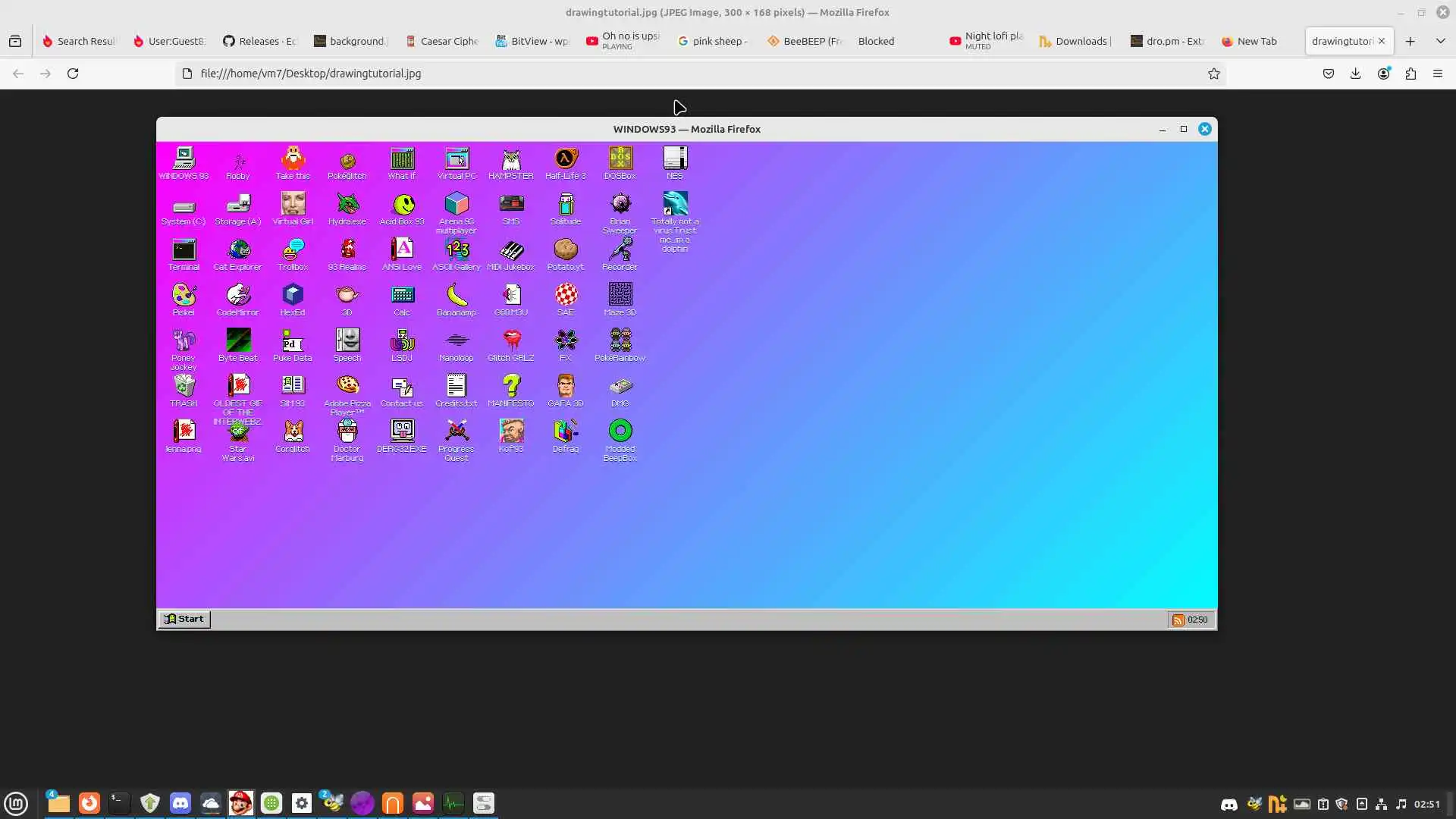
Task: Expand the list all tabs chevron
Action: (1440, 41)
